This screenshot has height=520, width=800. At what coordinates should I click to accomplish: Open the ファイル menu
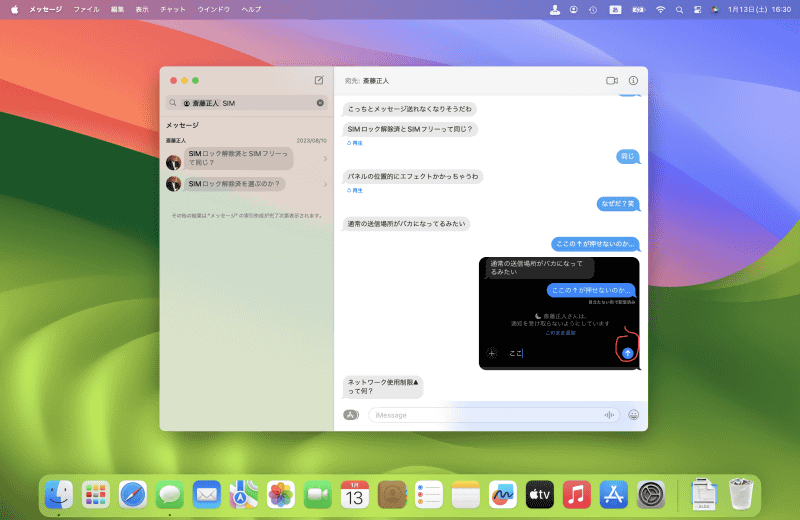click(86, 9)
